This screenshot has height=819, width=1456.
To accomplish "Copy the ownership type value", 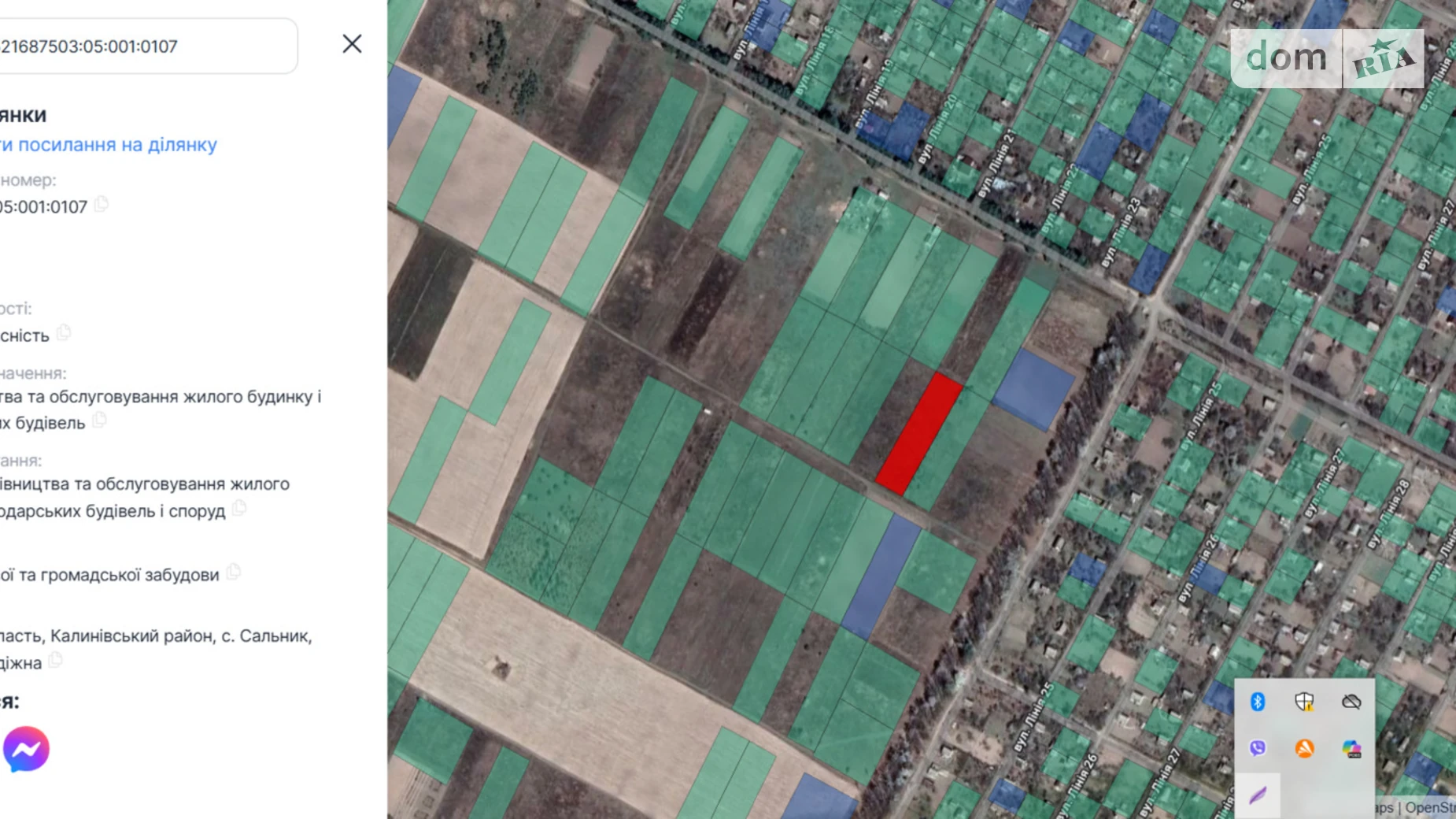I will (x=64, y=333).
